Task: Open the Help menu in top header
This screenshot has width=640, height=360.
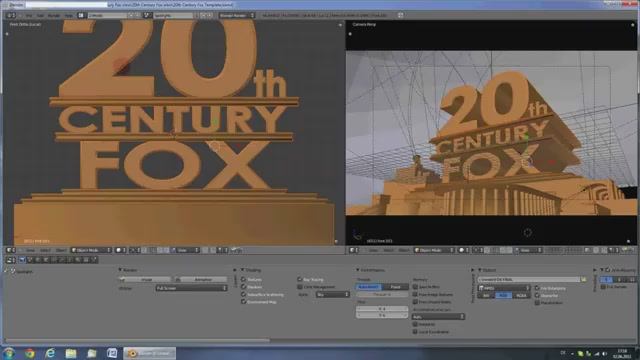Action: tap(69, 15)
